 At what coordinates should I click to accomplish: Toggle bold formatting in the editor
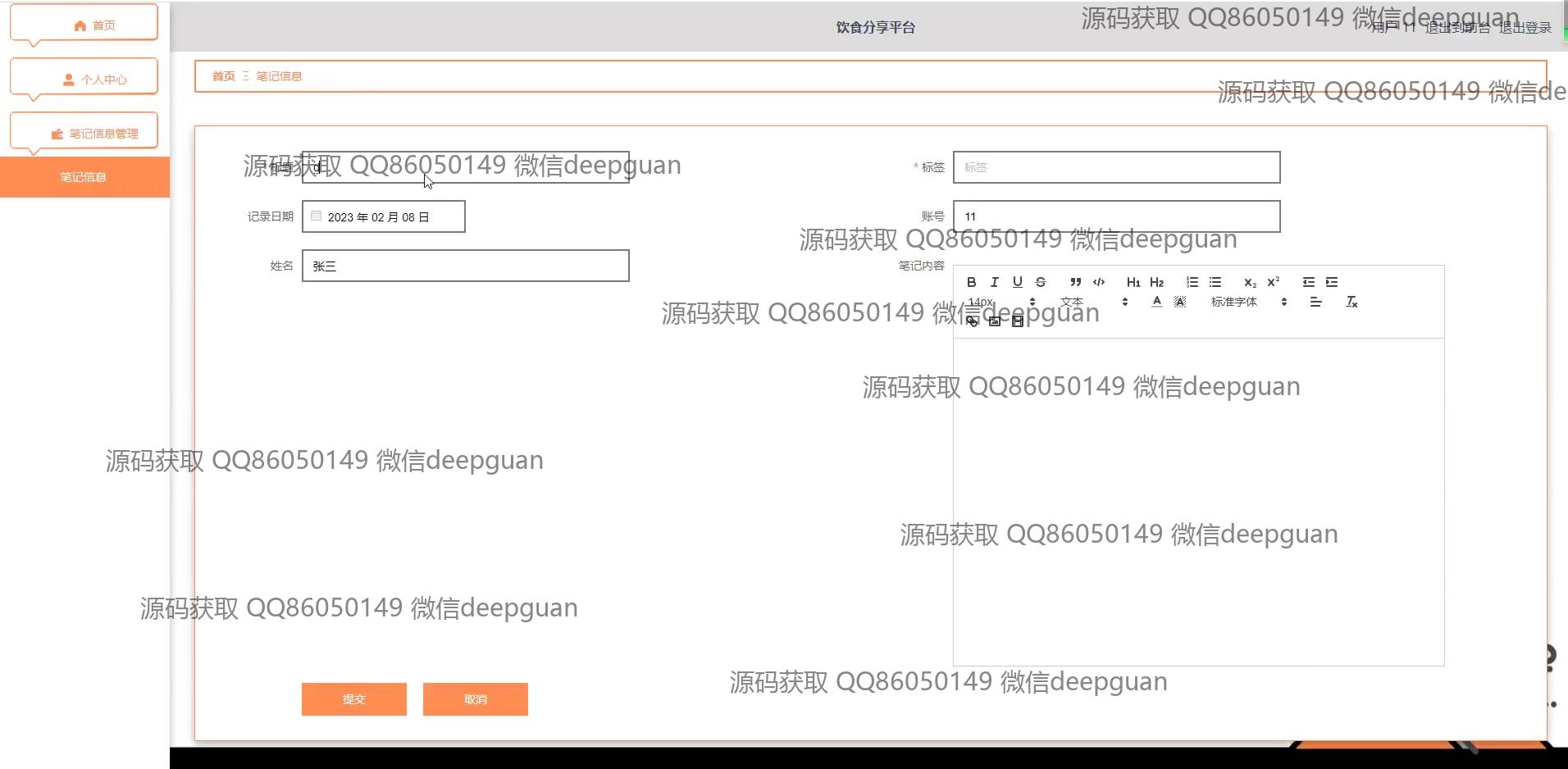point(971,282)
